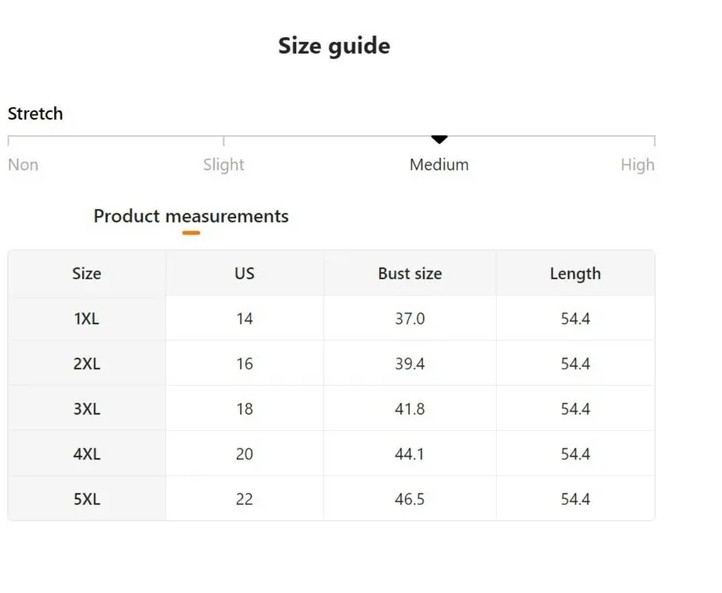The height and width of the screenshot is (593, 722).
Task: Click the orange underline tab indicator
Action: tap(191, 233)
